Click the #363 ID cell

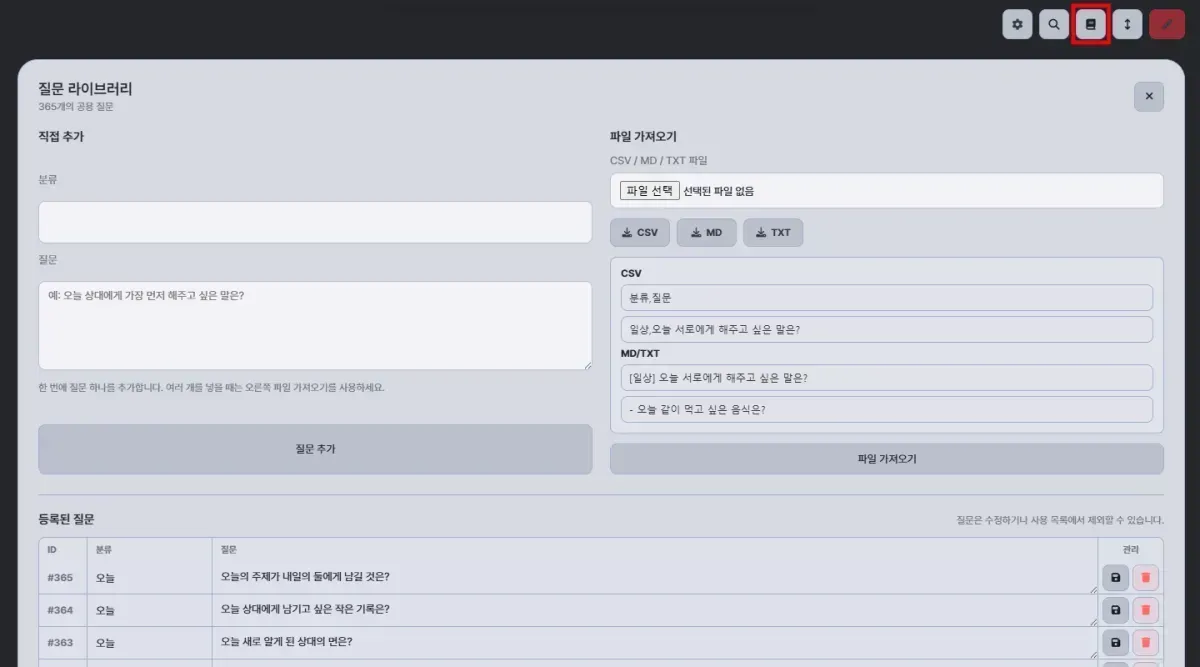coord(63,642)
